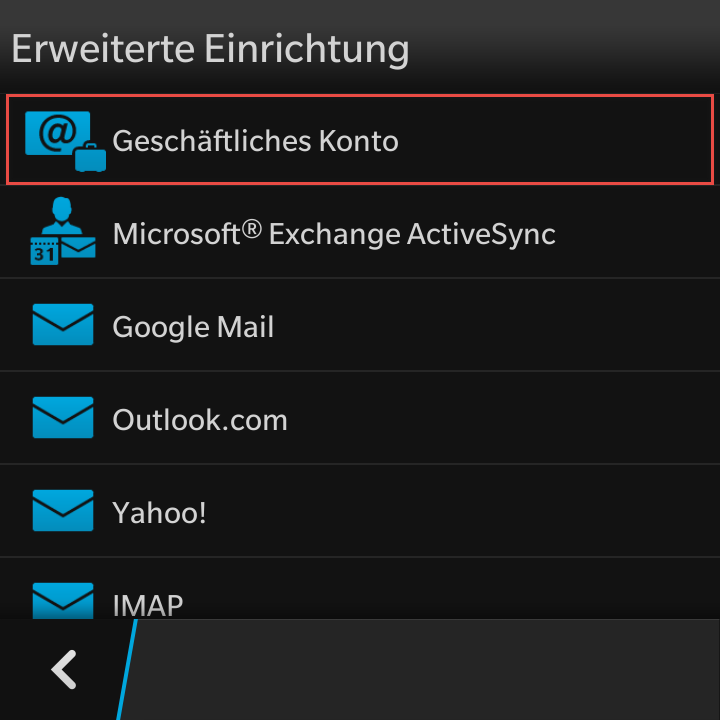The image size is (720, 720).
Task: Choose the Outlook.com label
Action: [200, 420]
